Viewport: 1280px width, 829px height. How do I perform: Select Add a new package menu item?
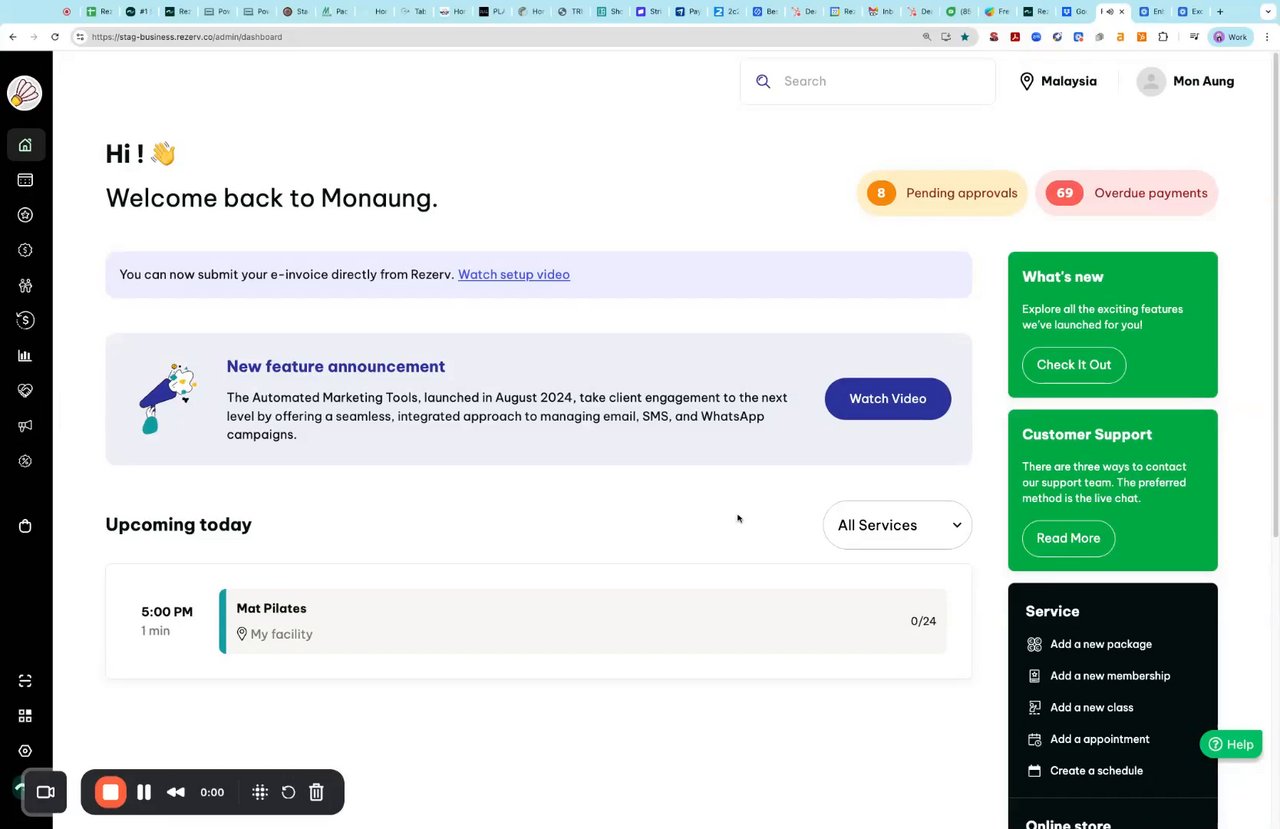pyautogui.click(x=1100, y=644)
